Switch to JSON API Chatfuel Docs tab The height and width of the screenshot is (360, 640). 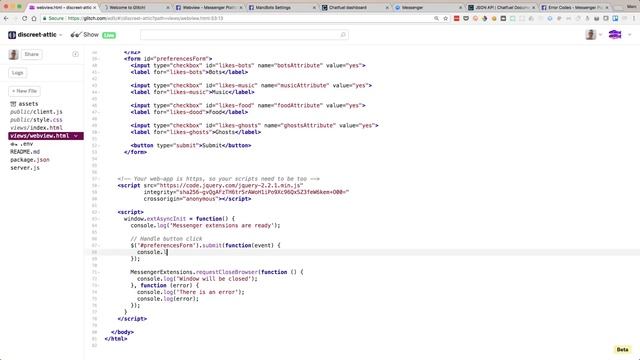tap(500, 8)
